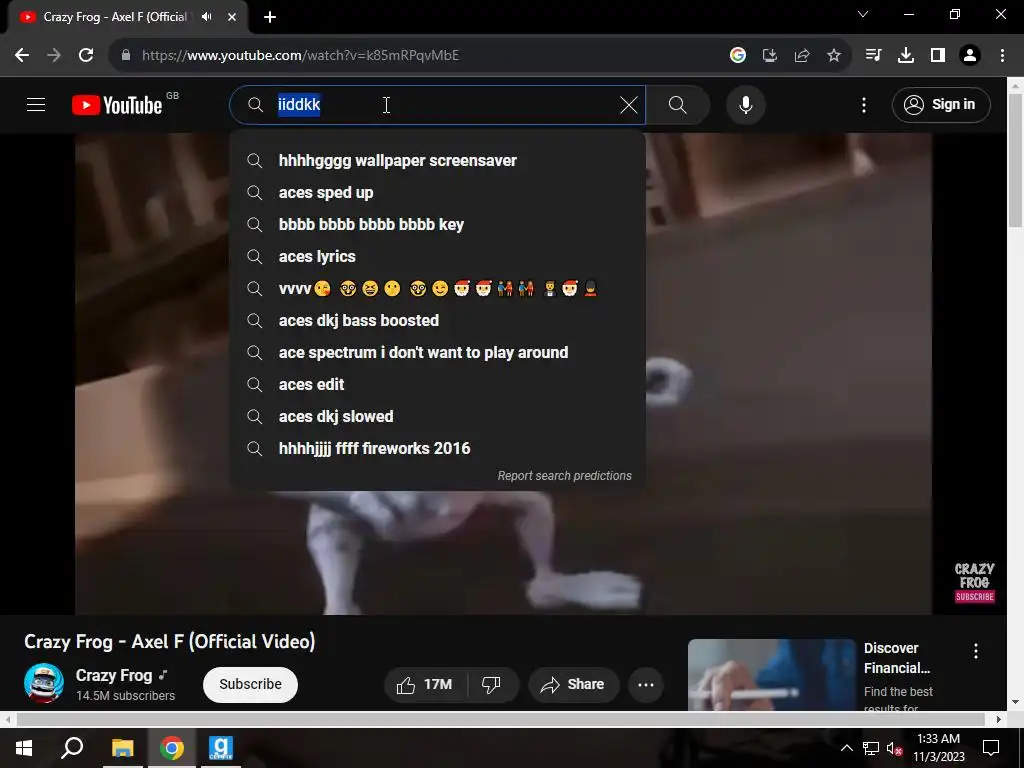Go to the YouTube home logo
This screenshot has width=1024, height=768.
pyautogui.click(x=118, y=104)
